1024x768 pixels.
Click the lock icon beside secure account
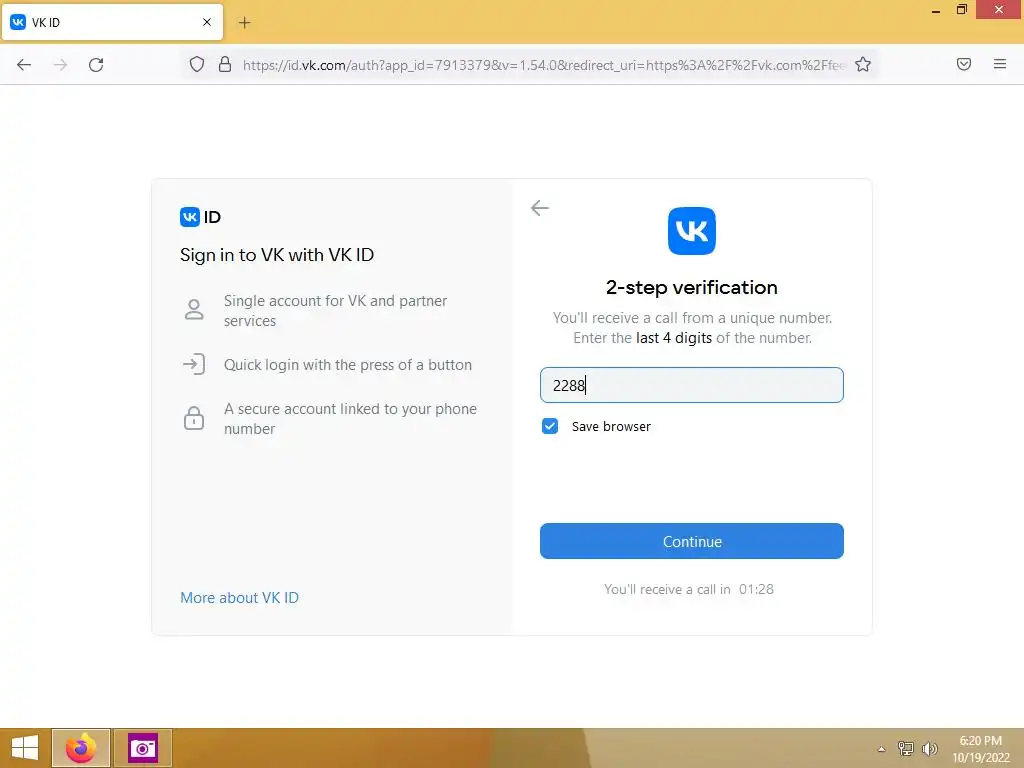point(194,418)
